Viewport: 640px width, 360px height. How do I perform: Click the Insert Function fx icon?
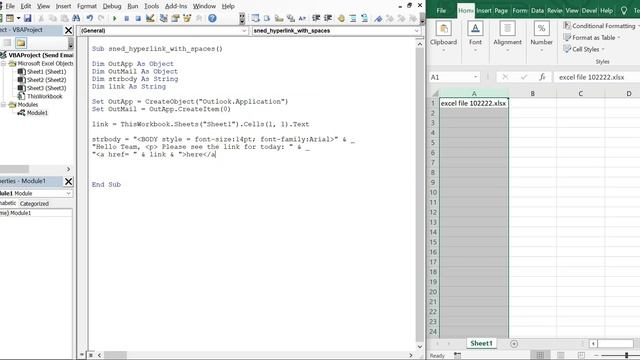click(x=542, y=77)
